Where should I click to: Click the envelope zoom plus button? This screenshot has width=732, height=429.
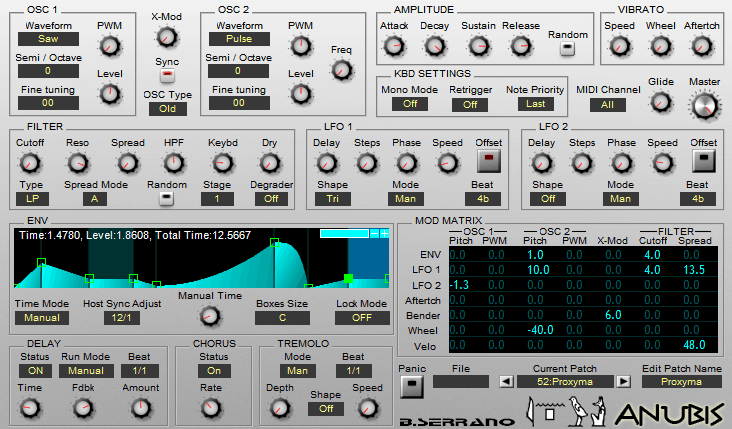pyautogui.click(x=384, y=233)
